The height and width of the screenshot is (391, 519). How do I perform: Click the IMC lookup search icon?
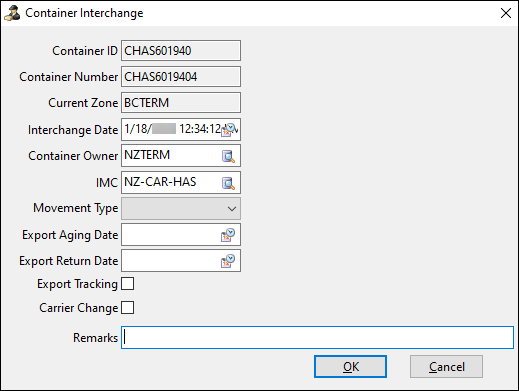[x=228, y=183]
